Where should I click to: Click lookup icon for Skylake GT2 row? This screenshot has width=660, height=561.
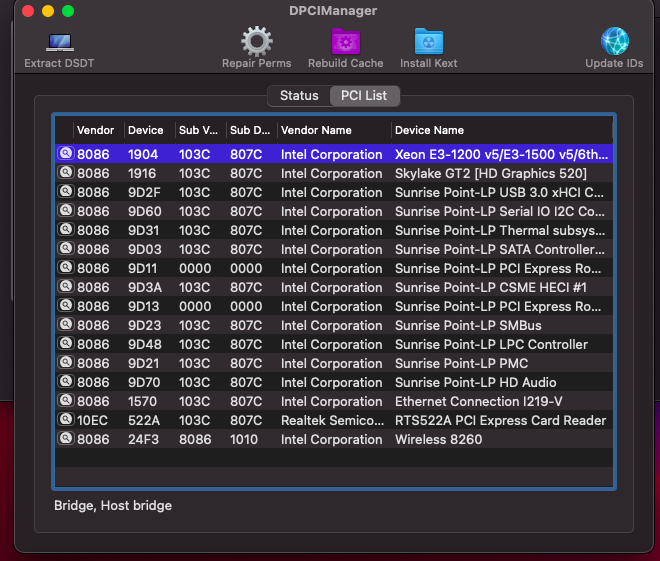(x=66, y=172)
